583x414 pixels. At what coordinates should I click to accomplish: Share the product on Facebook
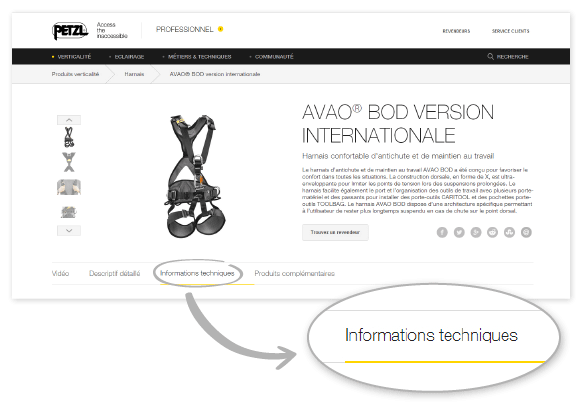pyautogui.click(x=442, y=232)
